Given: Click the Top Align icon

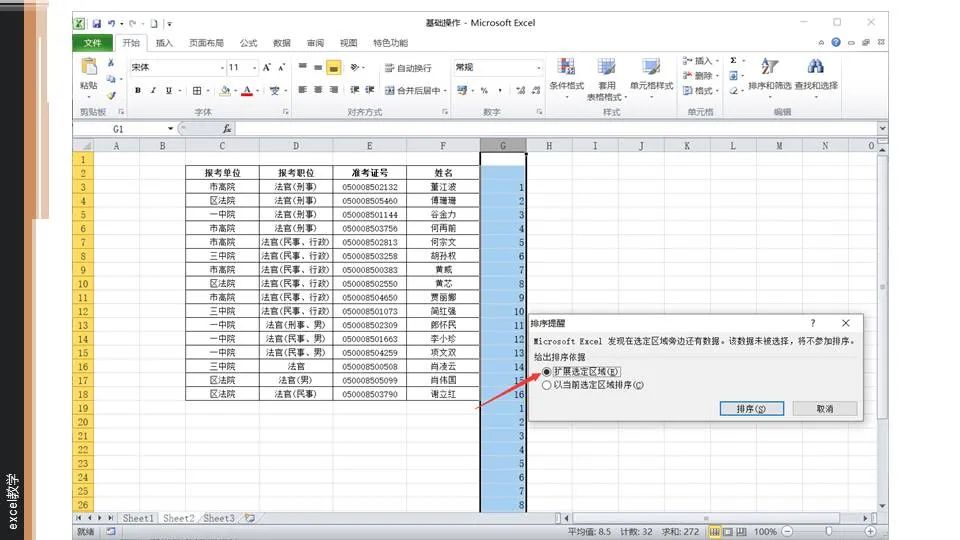Looking at the screenshot, I should click(x=302, y=67).
